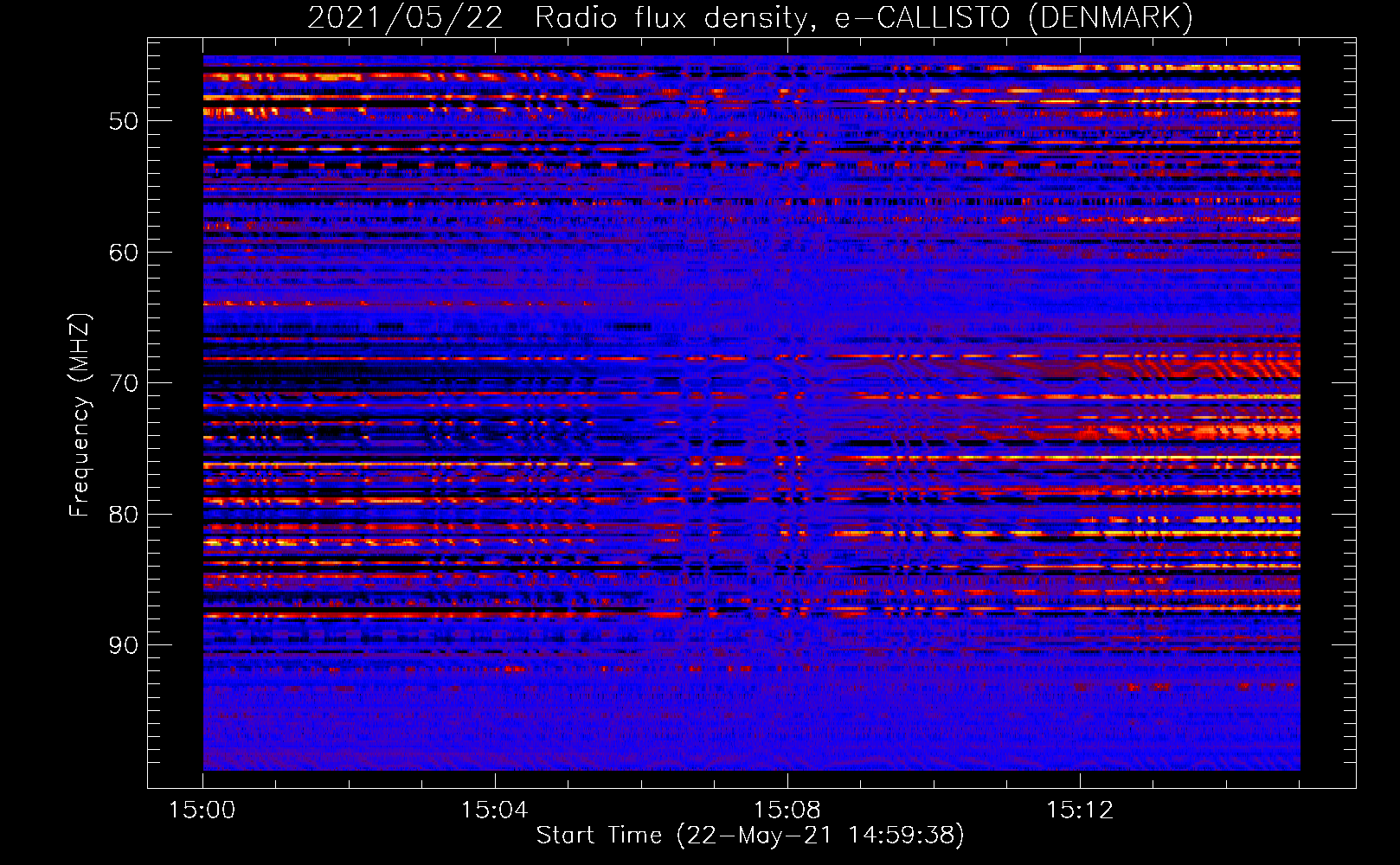Select the 15:04 time tick label
The height and width of the screenshot is (865, 1400).
[495, 811]
